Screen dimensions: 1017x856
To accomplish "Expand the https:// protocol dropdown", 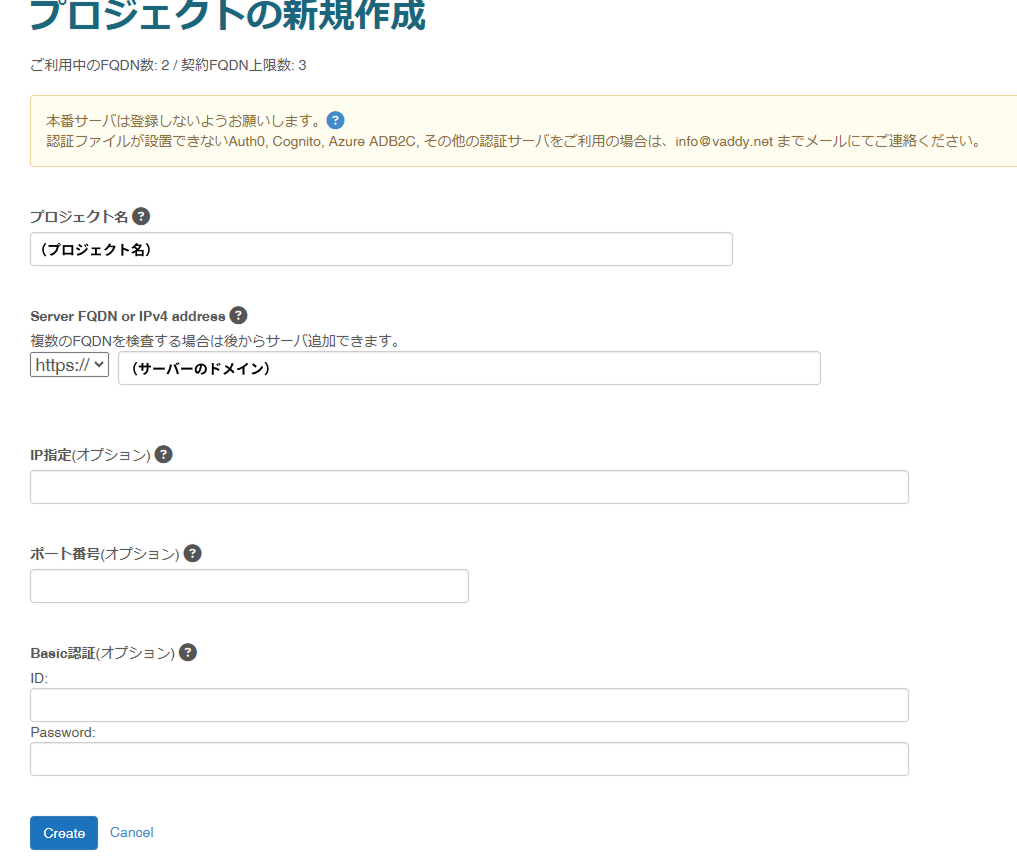I will click(69, 364).
